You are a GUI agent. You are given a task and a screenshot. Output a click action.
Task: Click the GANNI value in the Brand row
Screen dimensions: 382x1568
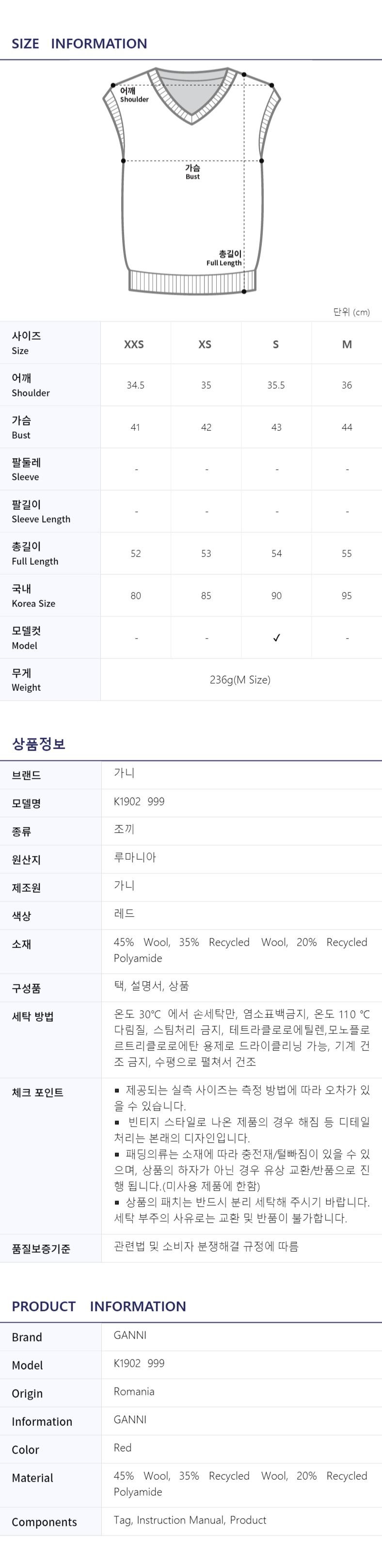(130, 1335)
